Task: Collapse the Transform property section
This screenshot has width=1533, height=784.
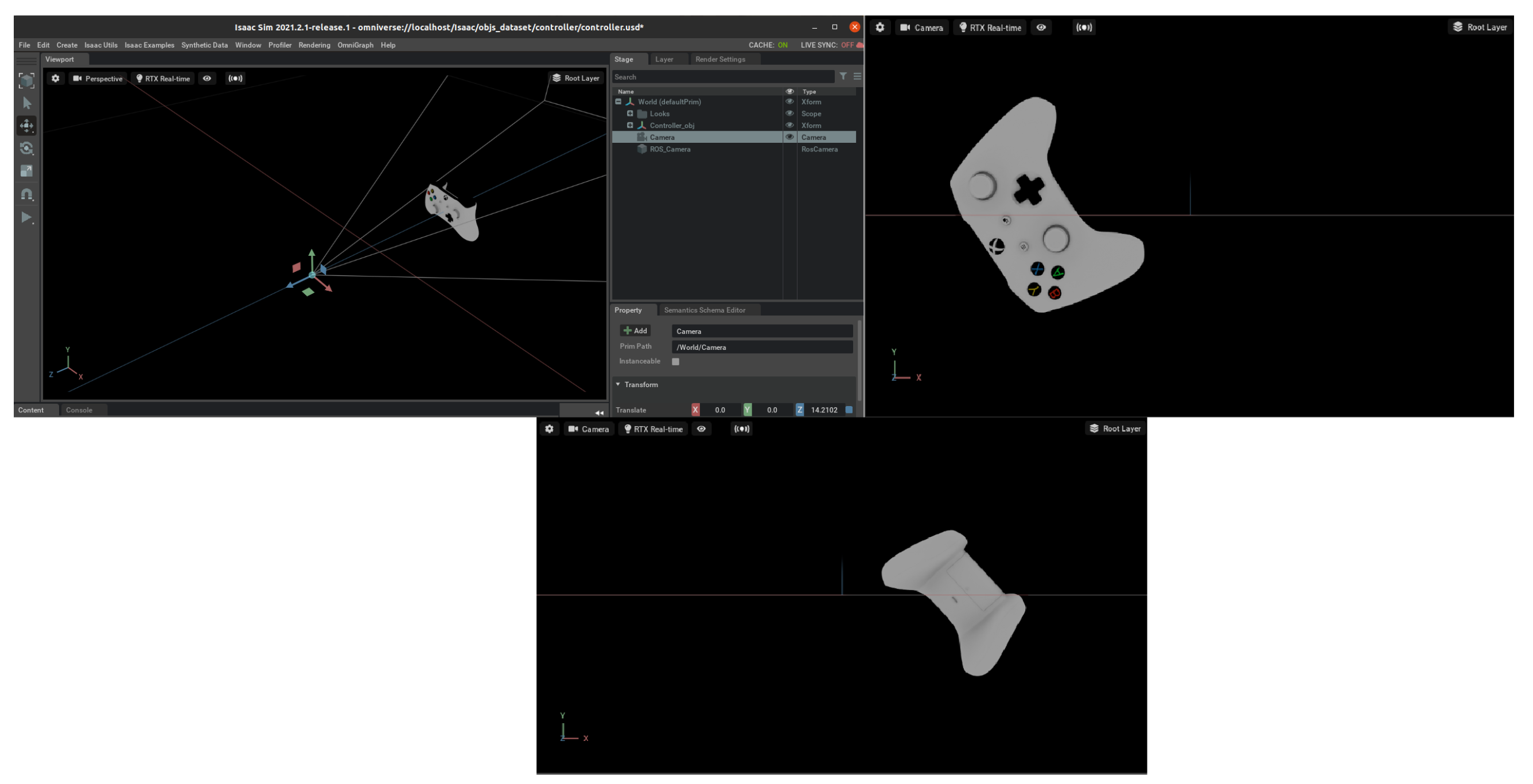Action: [x=618, y=385]
